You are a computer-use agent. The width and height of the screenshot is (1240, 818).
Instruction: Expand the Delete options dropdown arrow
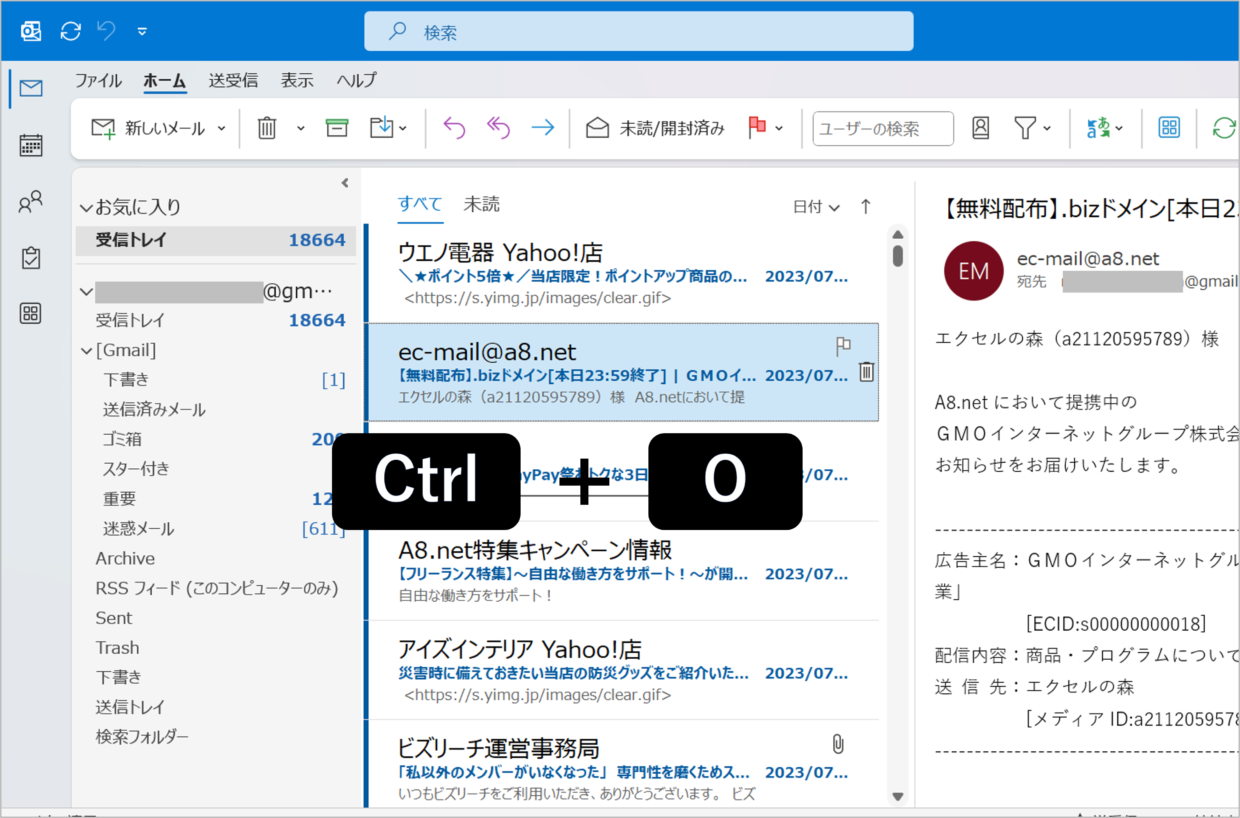[300, 128]
